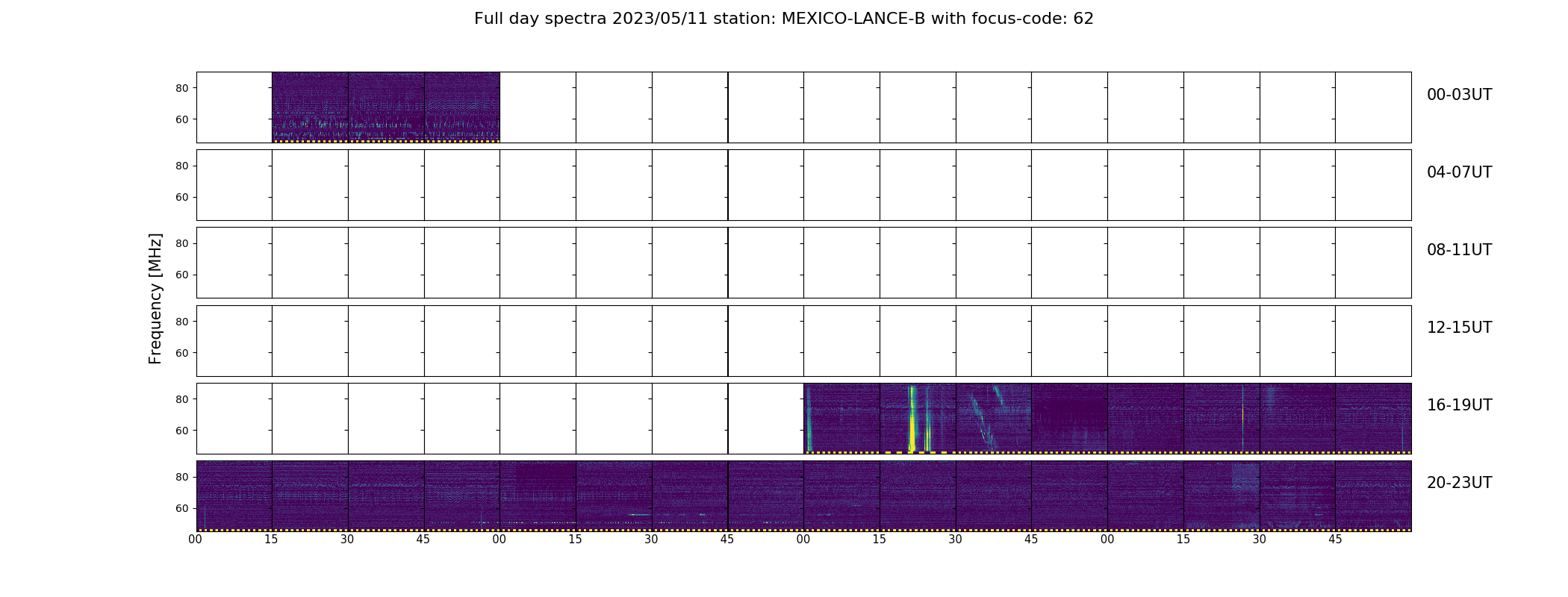
Task: Click the first spectrogram segment in the 00-03UT row
Action: tap(310, 107)
